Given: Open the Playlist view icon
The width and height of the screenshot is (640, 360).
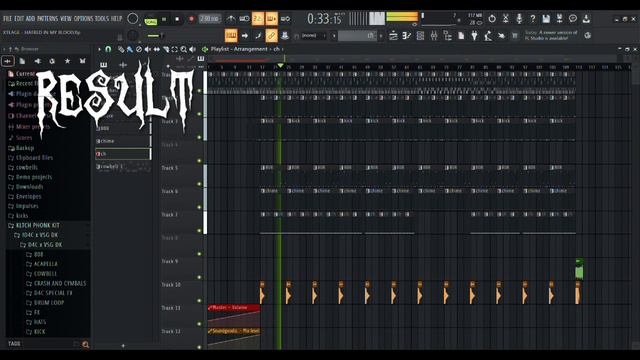Looking at the screenshot, I should [x=393, y=36].
